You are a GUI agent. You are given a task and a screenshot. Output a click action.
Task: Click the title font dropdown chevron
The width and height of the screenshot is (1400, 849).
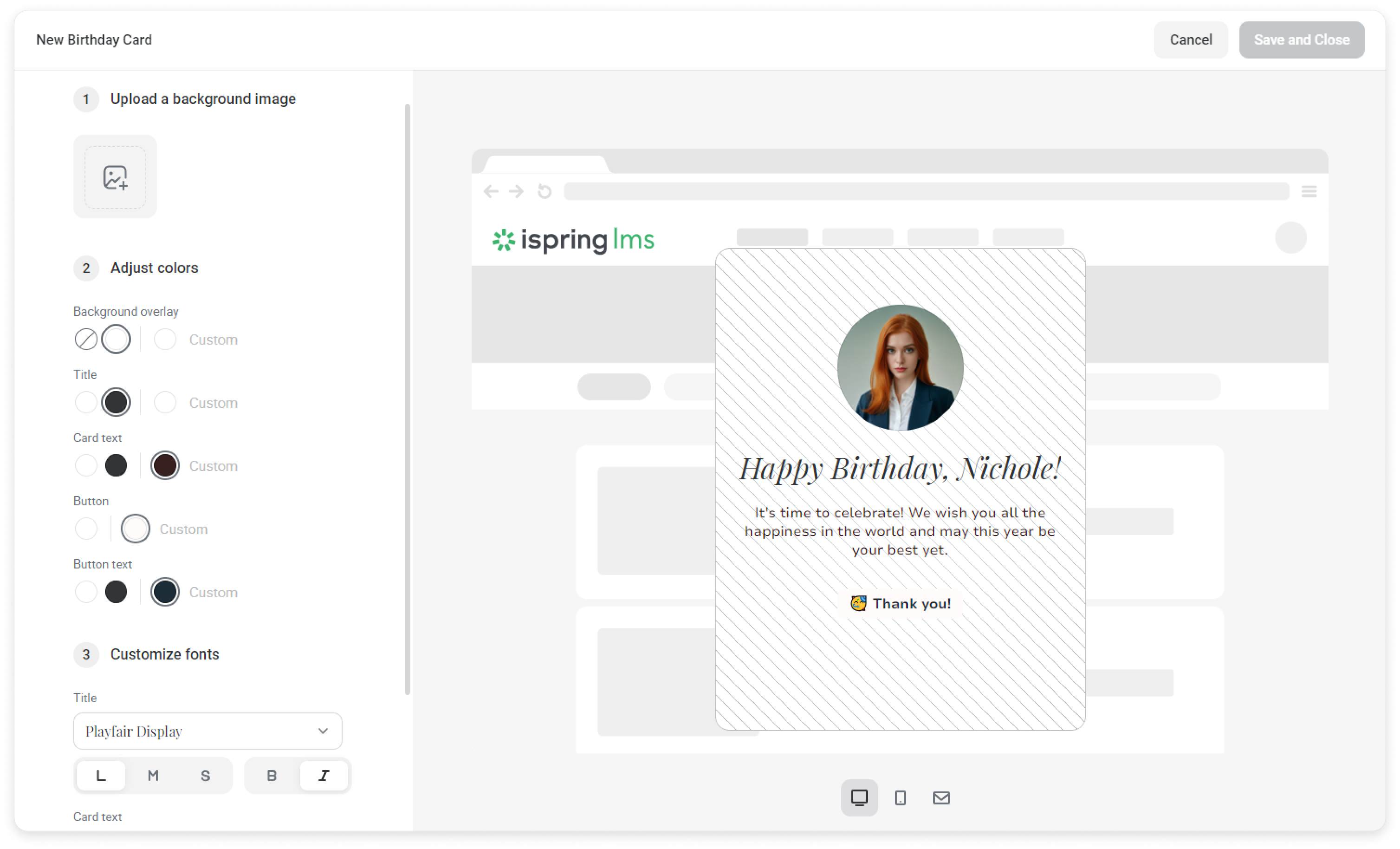point(323,731)
